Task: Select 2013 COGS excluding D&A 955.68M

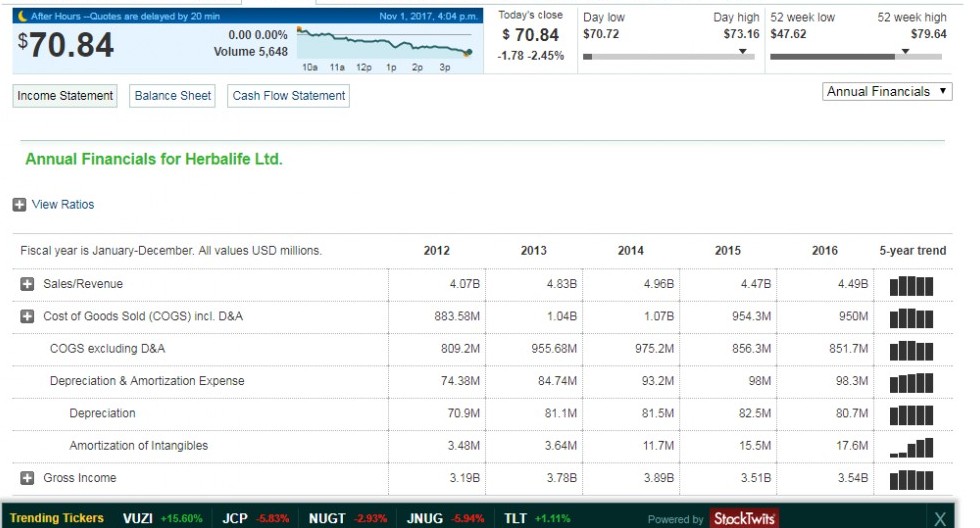Action: [554, 349]
